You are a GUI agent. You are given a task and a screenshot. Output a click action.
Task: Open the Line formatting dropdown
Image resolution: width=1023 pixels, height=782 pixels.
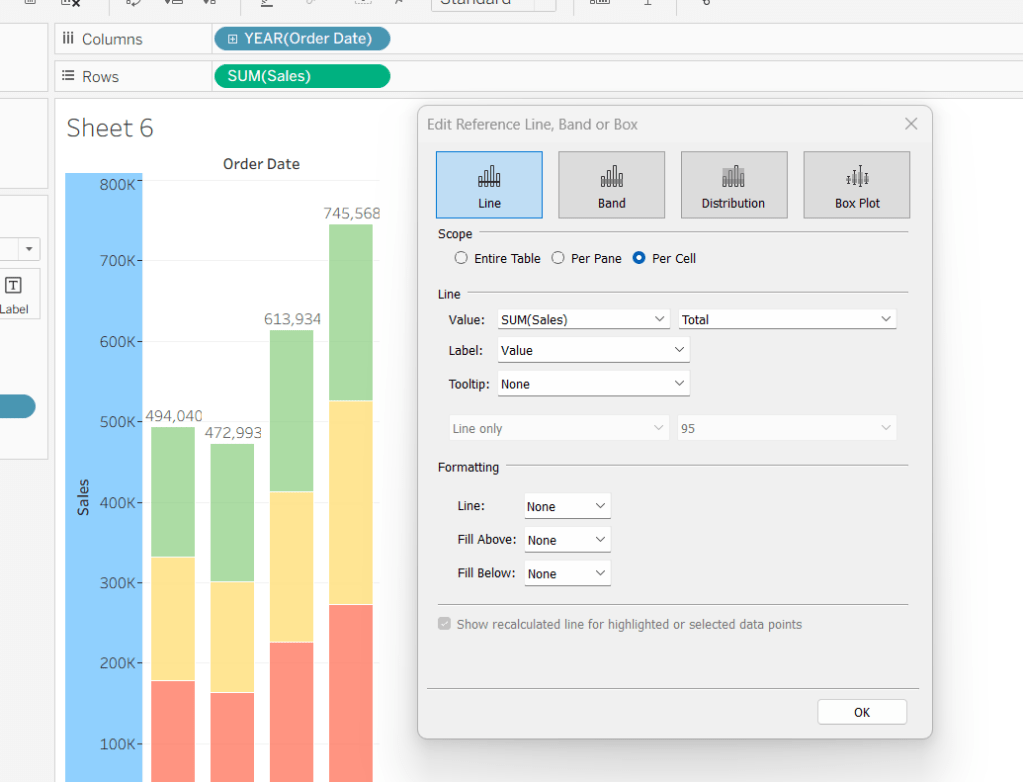coord(567,507)
